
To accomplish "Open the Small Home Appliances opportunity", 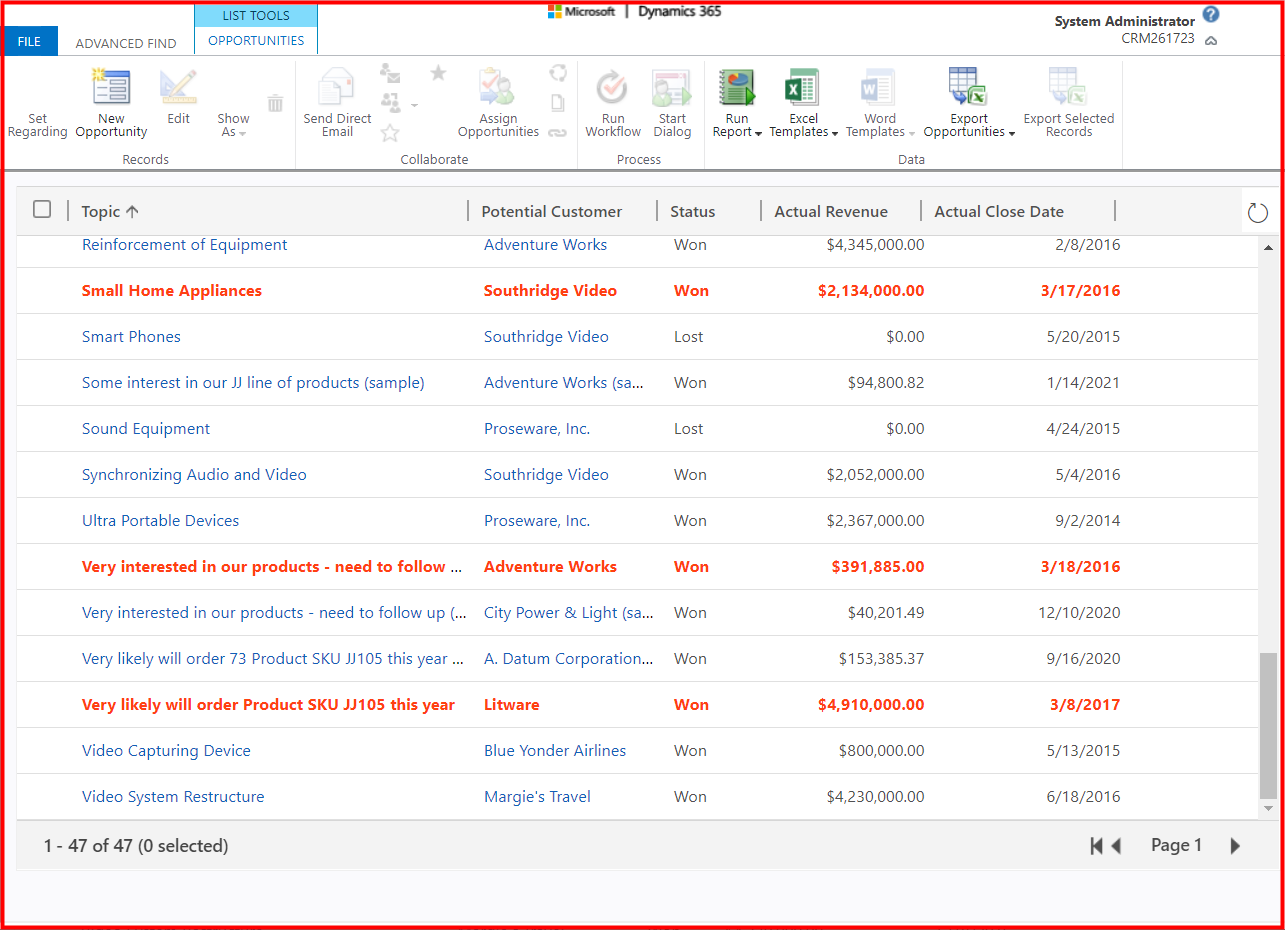I will [172, 290].
